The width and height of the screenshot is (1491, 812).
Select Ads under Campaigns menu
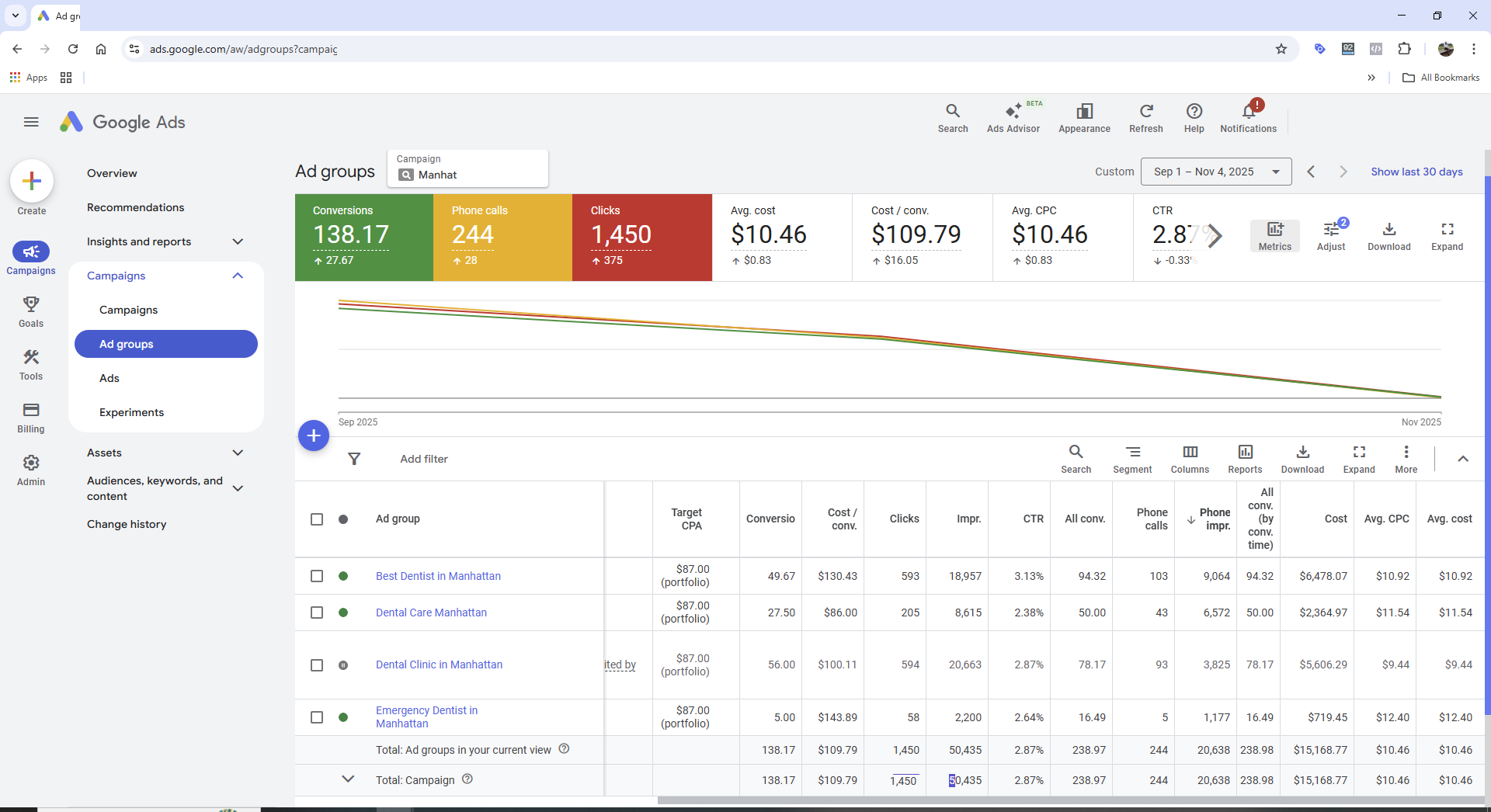pyautogui.click(x=109, y=378)
